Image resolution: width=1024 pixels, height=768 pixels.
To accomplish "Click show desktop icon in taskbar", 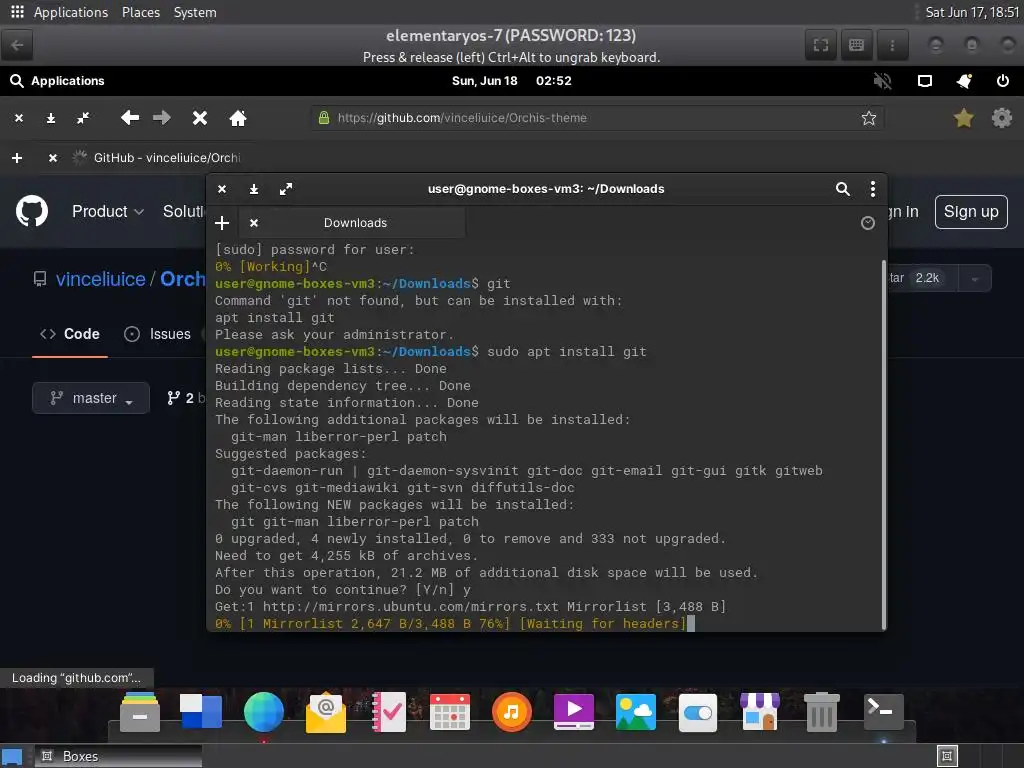I will [12, 757].
